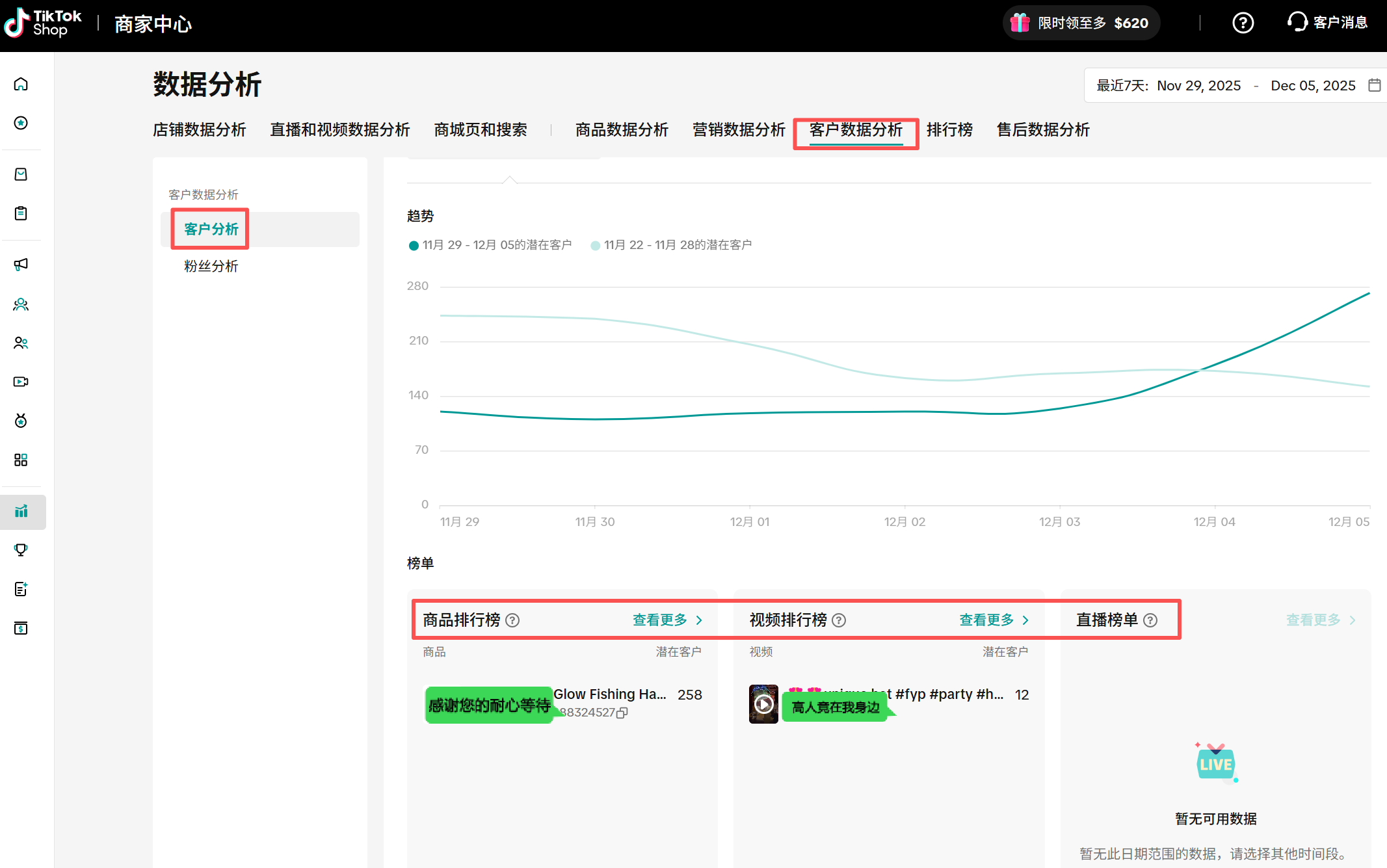The height and width of the screenshot is (868, 1387).
Task: Open the finance dollar sidebar icon
Action: (21, 628)
